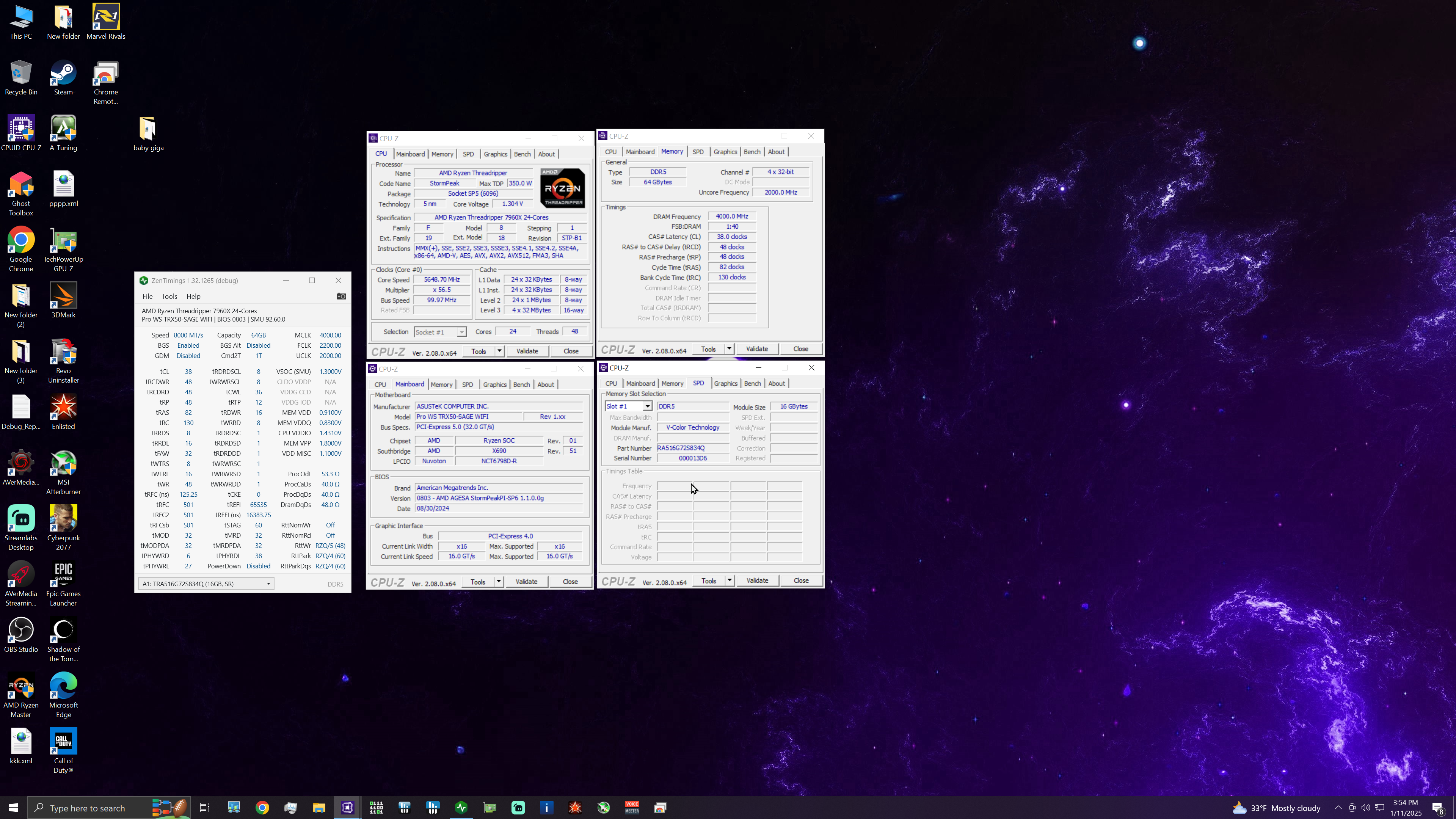Select the Microsoft Edge desktop icon

(63, 695)
